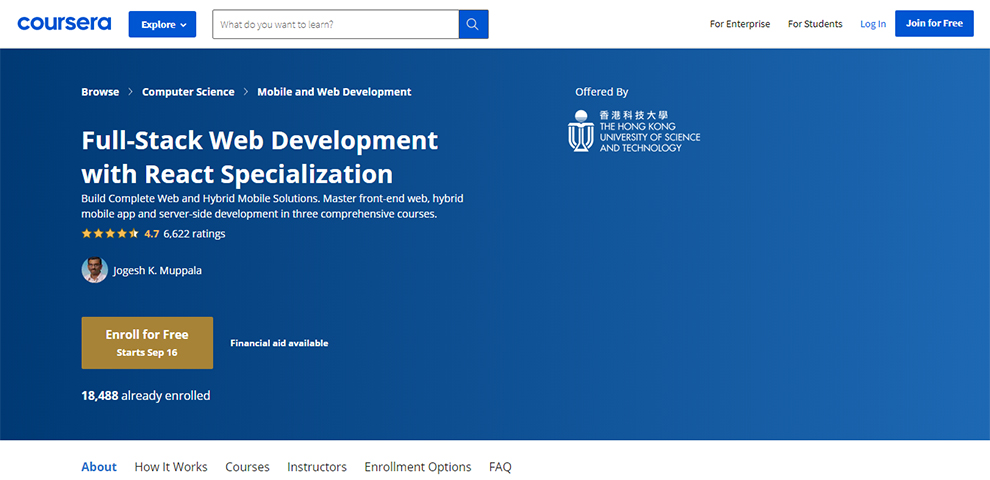Click the star rating icons
Screen dimensions: 990x480
110,234
